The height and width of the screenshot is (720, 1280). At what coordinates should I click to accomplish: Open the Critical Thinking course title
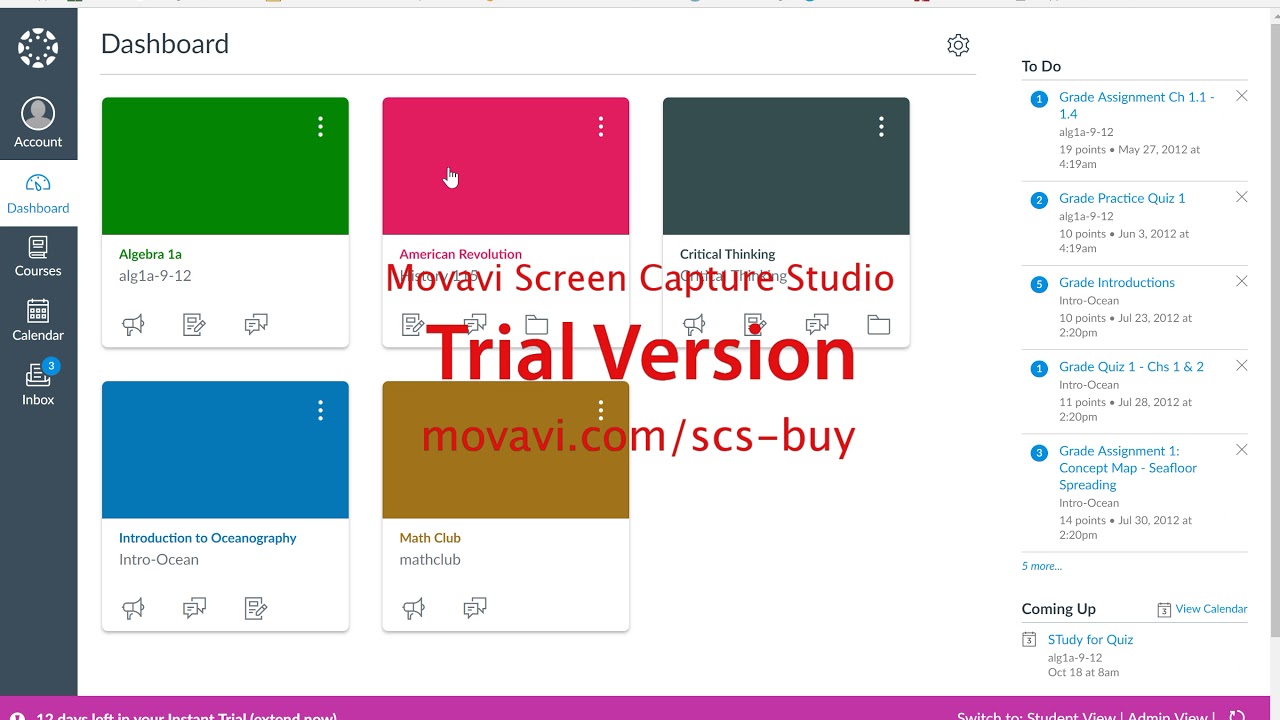point(727,254)
